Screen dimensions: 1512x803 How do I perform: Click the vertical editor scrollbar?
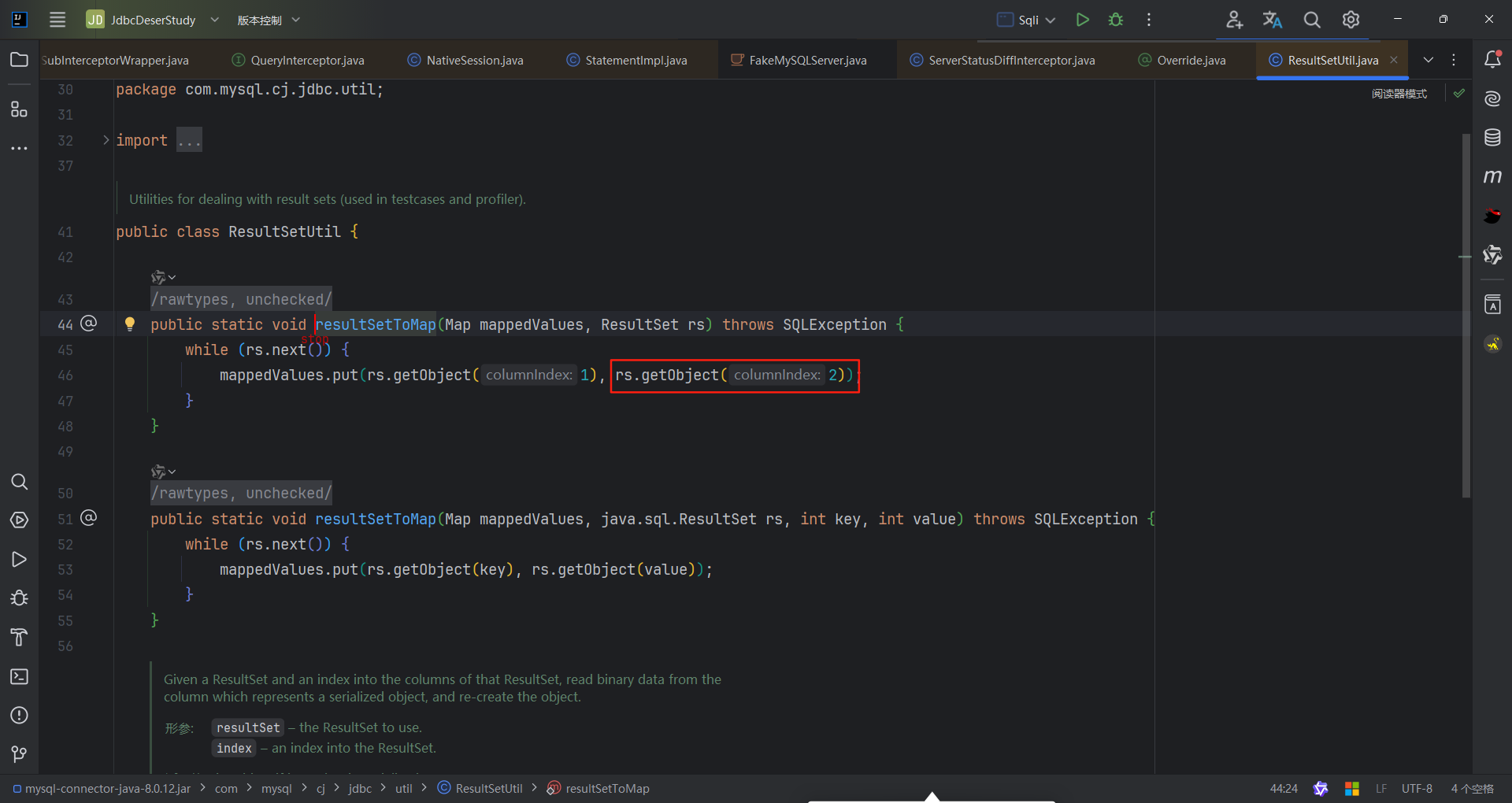click(x=1466, y=315)
